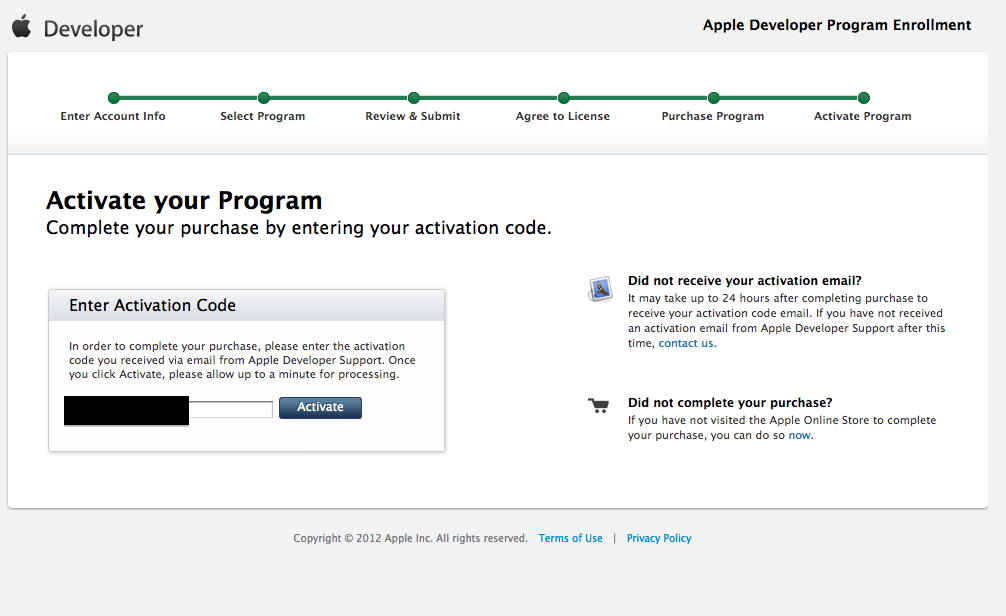Follow the 'now' Apple Online Store link
The height and width of the screenshot is (616, 1006).
tap(799, 435)
